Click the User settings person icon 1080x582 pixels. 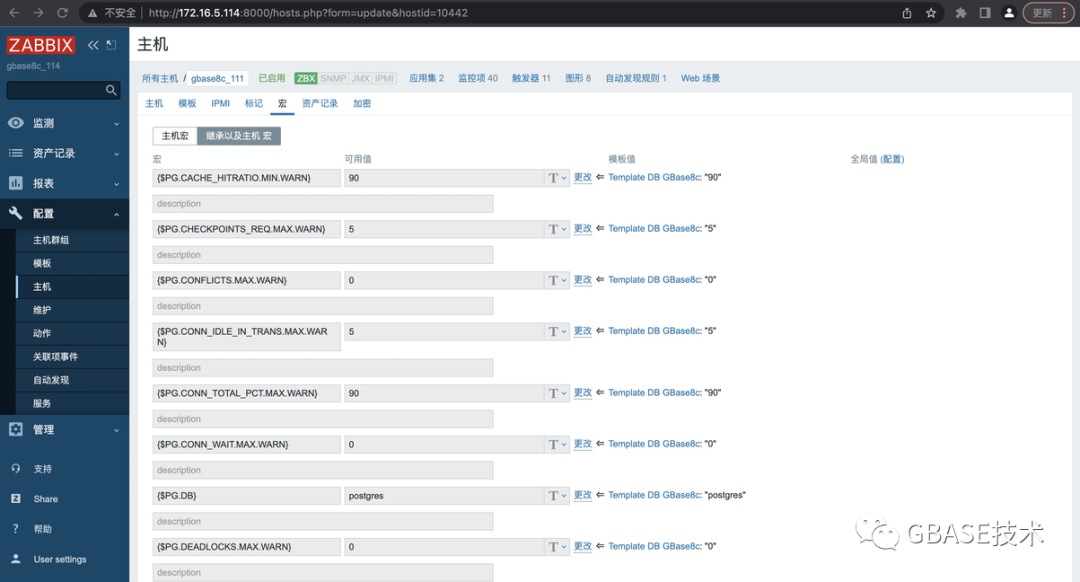click(16, 559)
